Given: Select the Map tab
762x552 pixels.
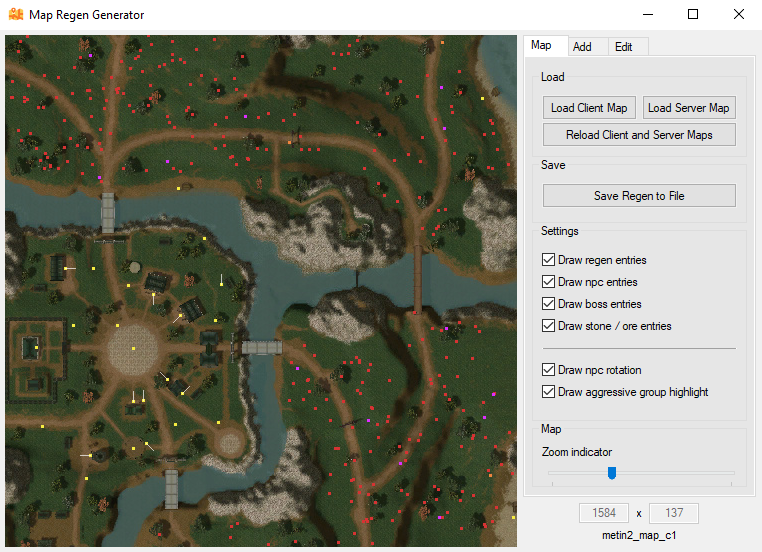Looking at the screenshot, I should pyautogui.click(x=541, y=46).
